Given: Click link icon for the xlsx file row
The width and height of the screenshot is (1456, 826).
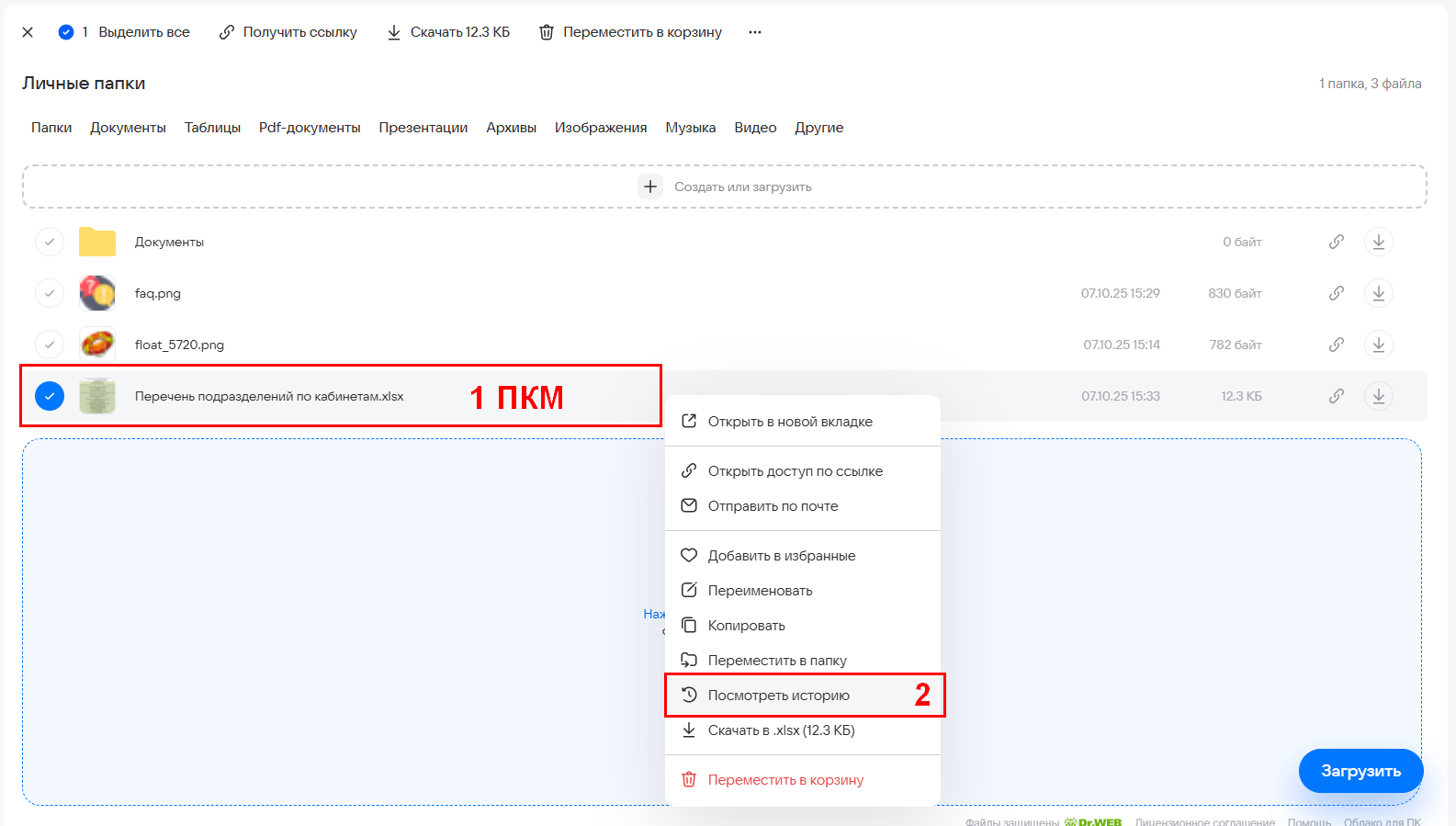Looking at the screenshot, I should coord(1337,396).
